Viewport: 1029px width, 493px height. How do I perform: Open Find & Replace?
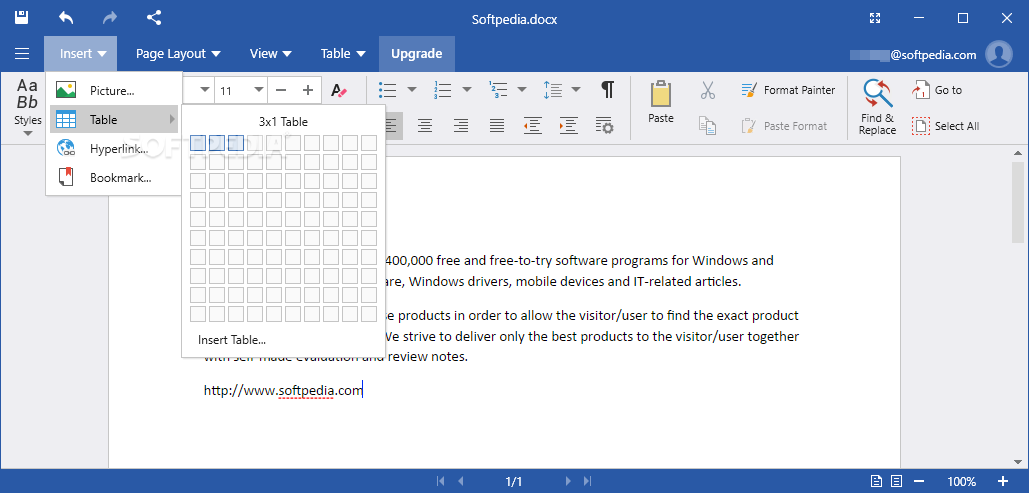pos(877,107)
